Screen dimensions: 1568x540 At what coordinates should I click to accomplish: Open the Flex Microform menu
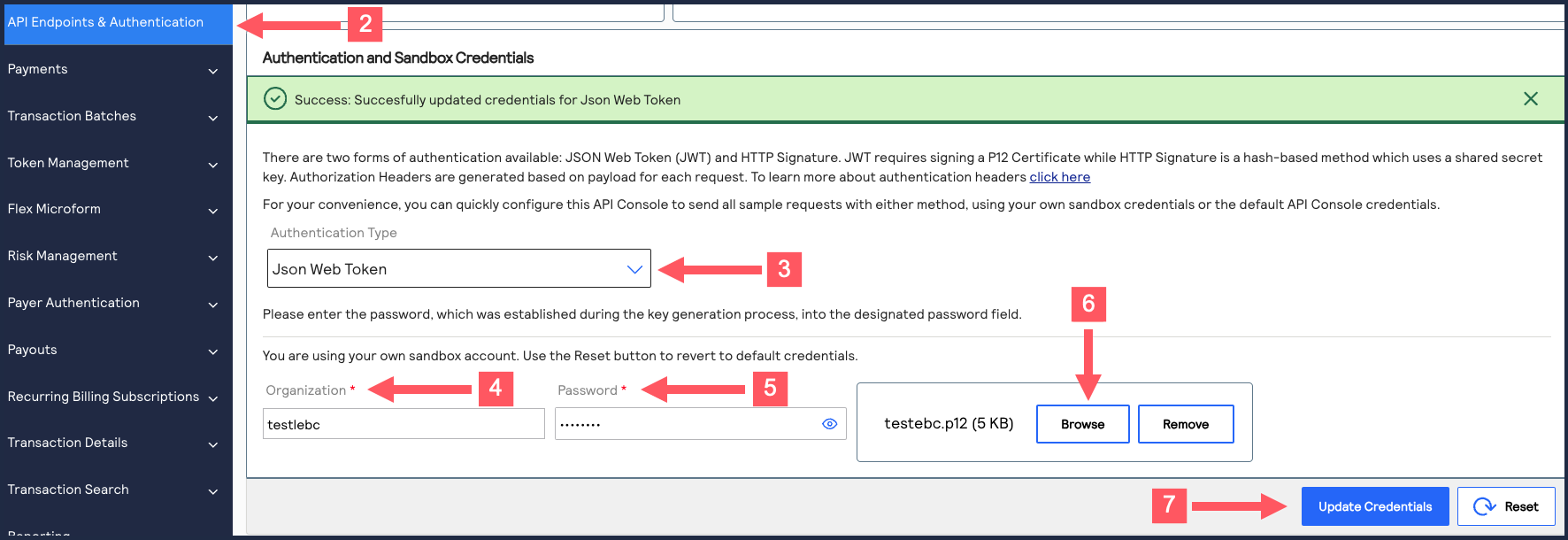(x=55, y=209)
